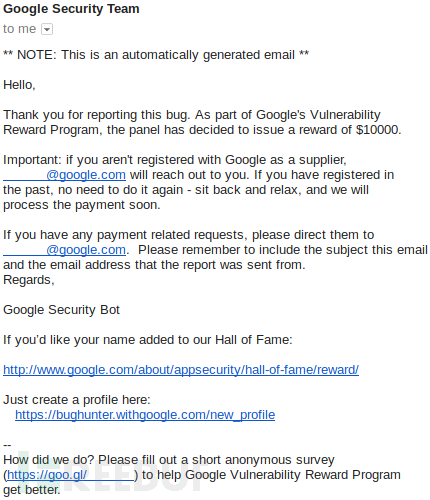Open the goo.gl survey link
The image size is (430, 500).
point(70,475)
